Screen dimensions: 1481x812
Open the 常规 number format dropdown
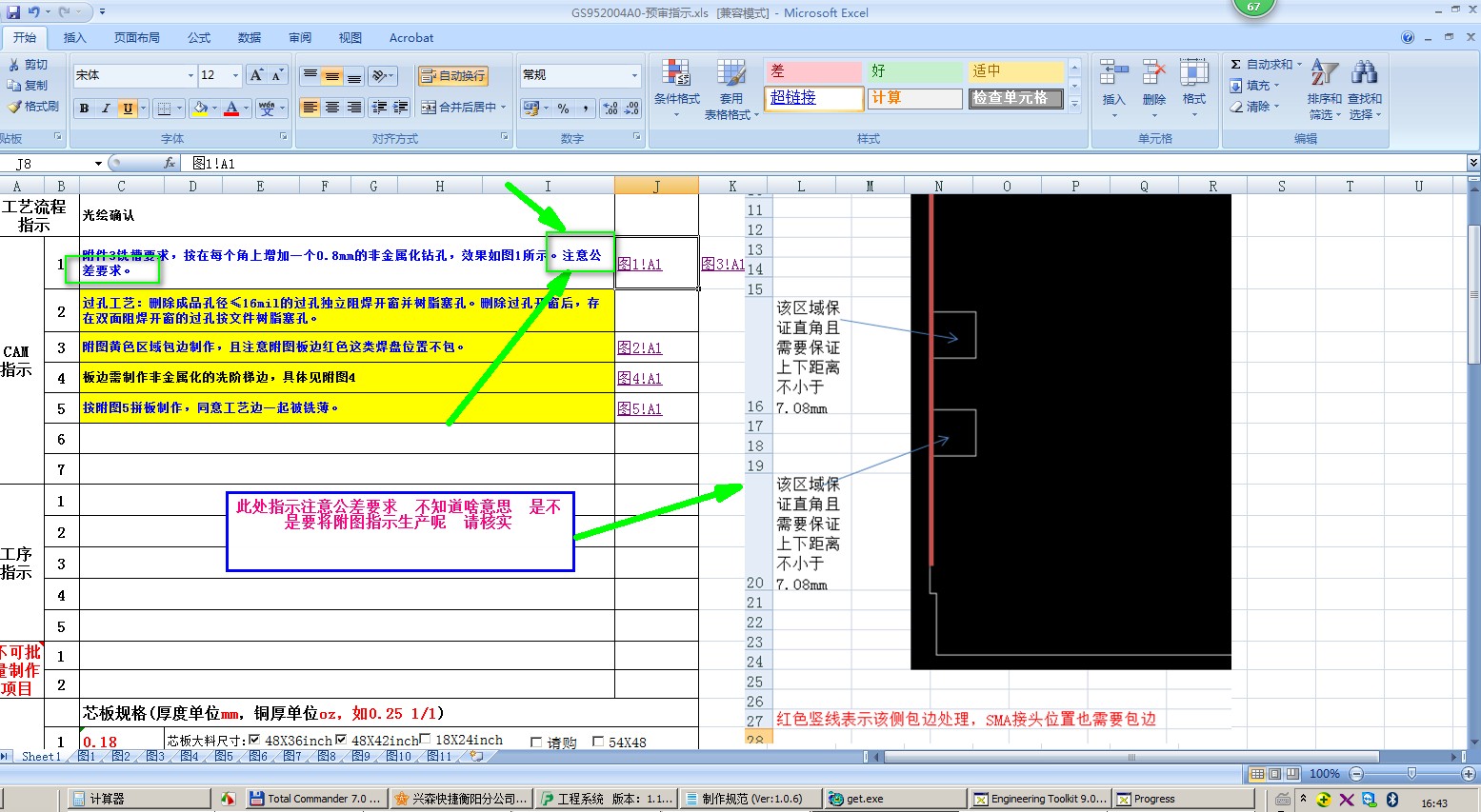[634, 75]
